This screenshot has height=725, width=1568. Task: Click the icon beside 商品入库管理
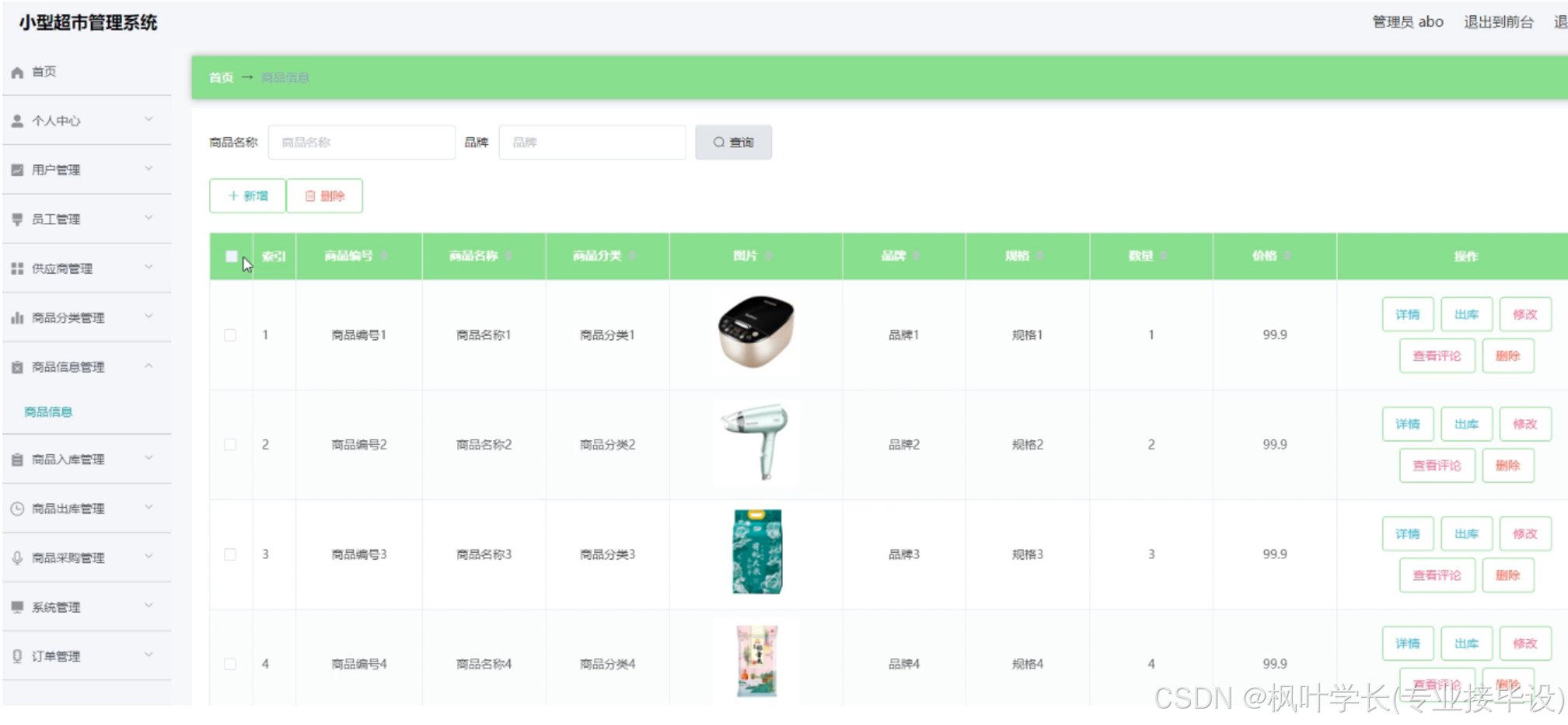(x=17, y=460)
